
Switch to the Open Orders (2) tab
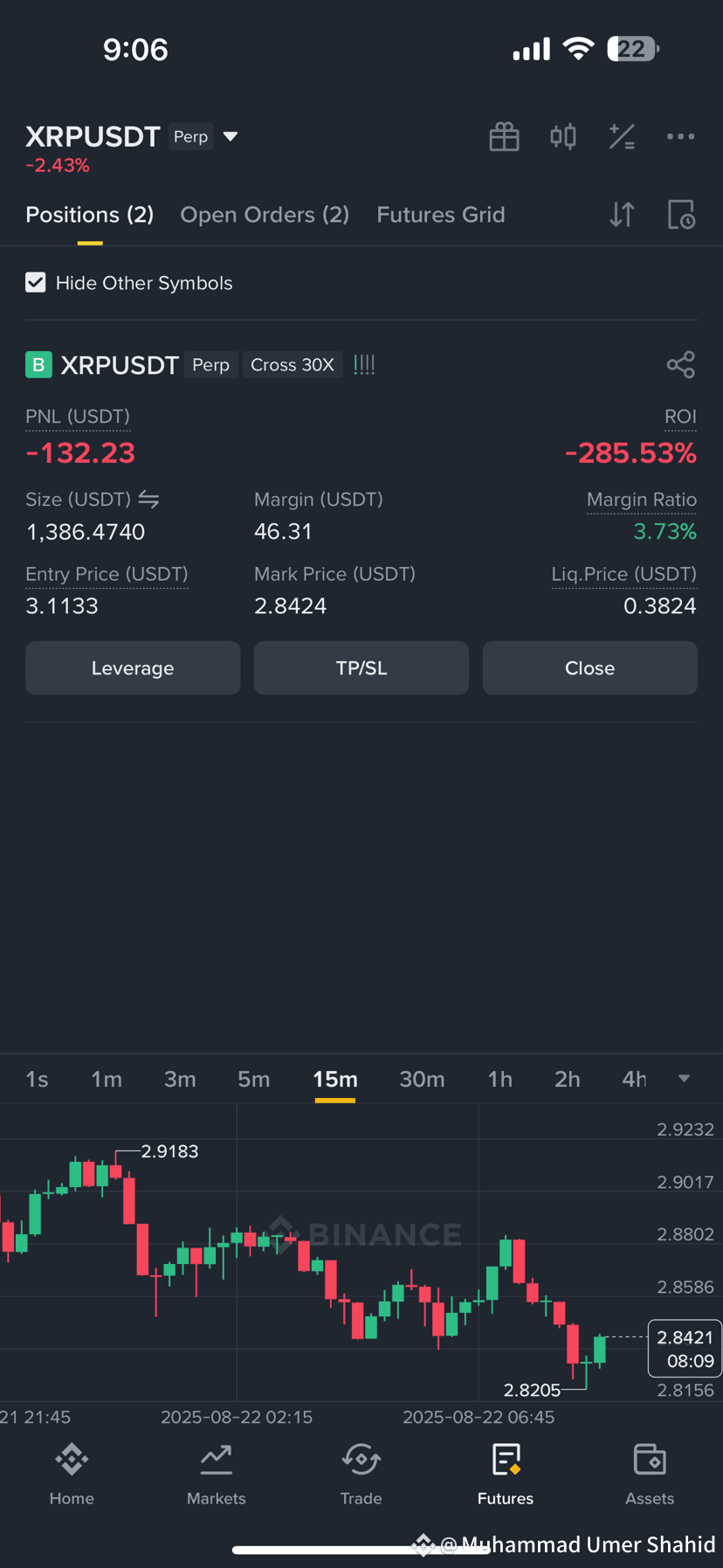point(265,215)
